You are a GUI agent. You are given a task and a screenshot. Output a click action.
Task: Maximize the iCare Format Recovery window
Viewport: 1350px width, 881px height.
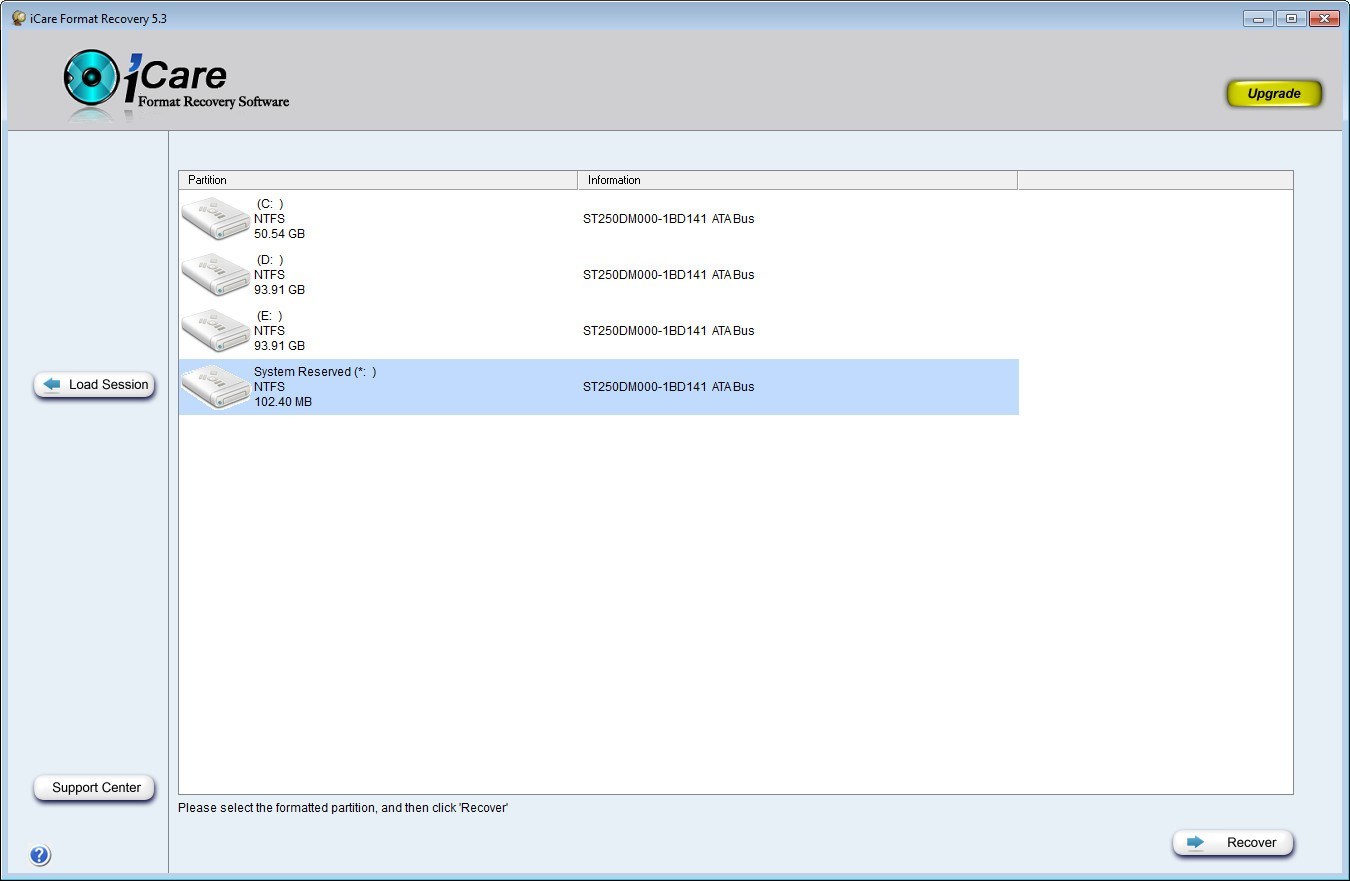1291,18
